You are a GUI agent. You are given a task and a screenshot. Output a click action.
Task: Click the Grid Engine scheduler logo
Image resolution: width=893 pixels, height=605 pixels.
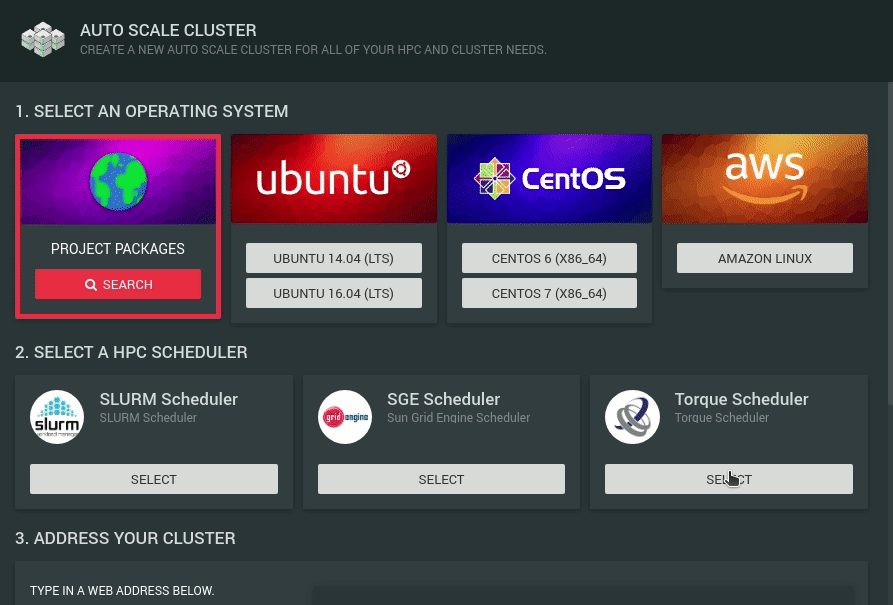[x=345, y=417]
